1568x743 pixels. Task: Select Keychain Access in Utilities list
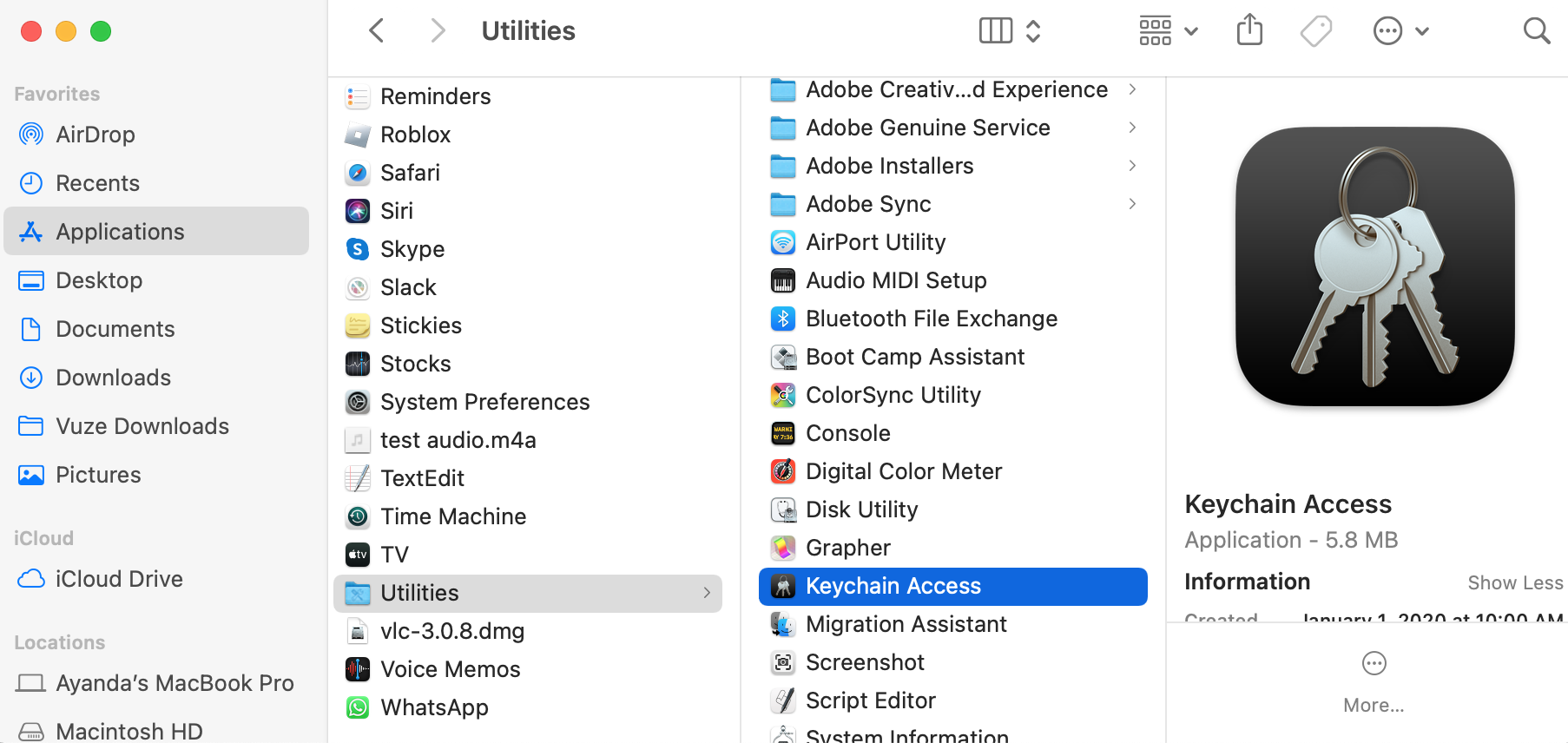click(x=953, y=586)
